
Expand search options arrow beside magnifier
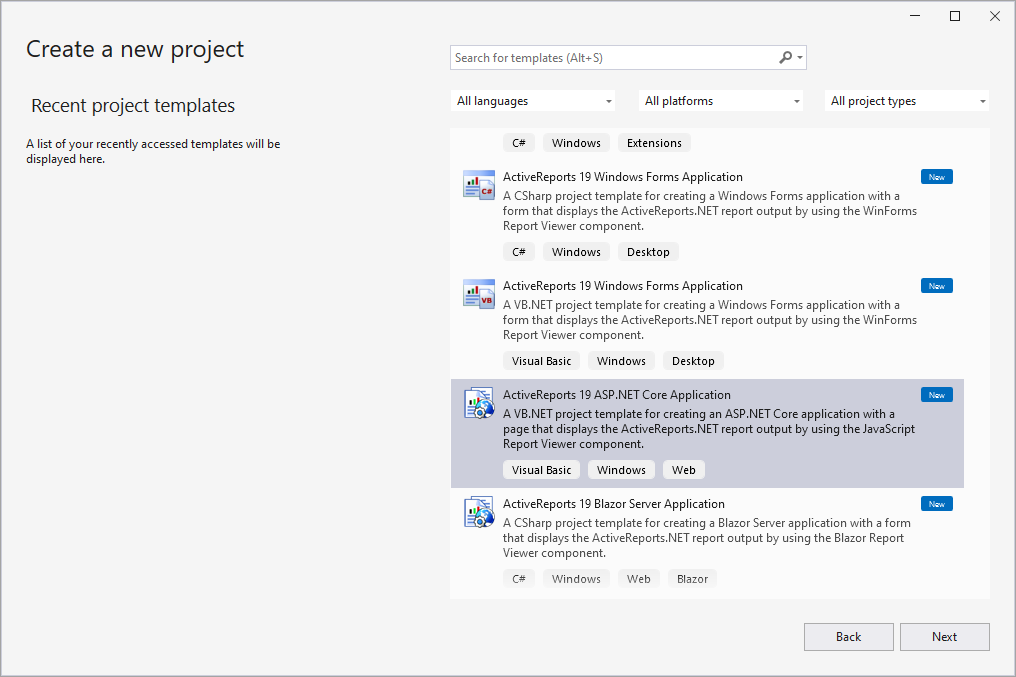click(800, 58)
